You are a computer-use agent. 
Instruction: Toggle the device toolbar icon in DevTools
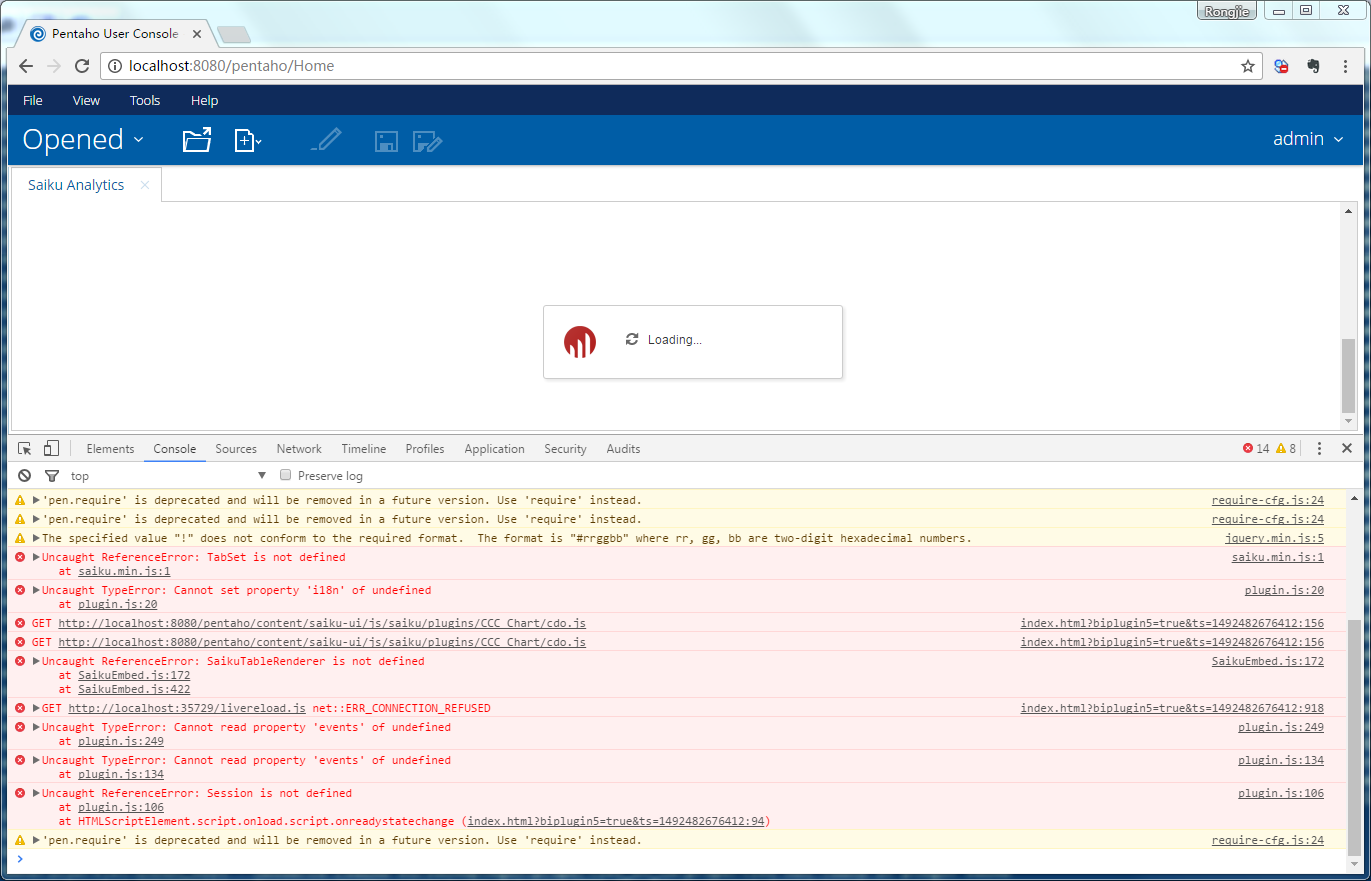[52, 449]
